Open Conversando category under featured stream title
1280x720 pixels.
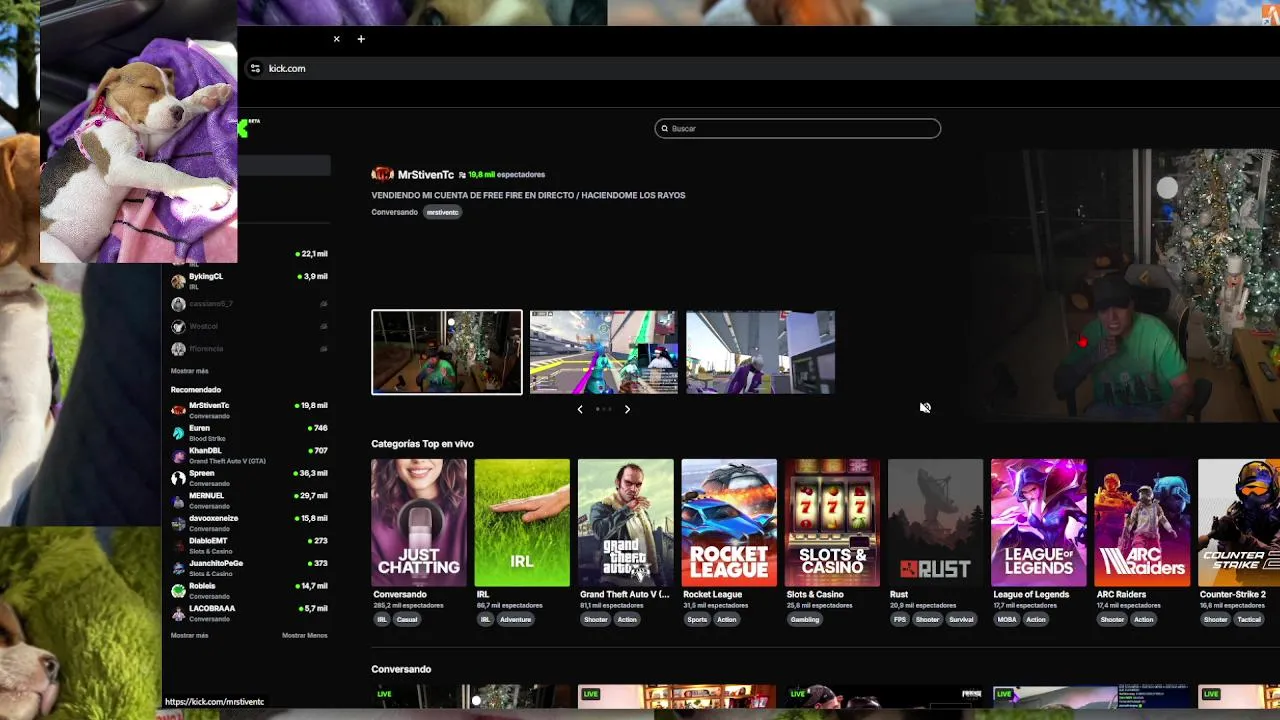point(394,212)
